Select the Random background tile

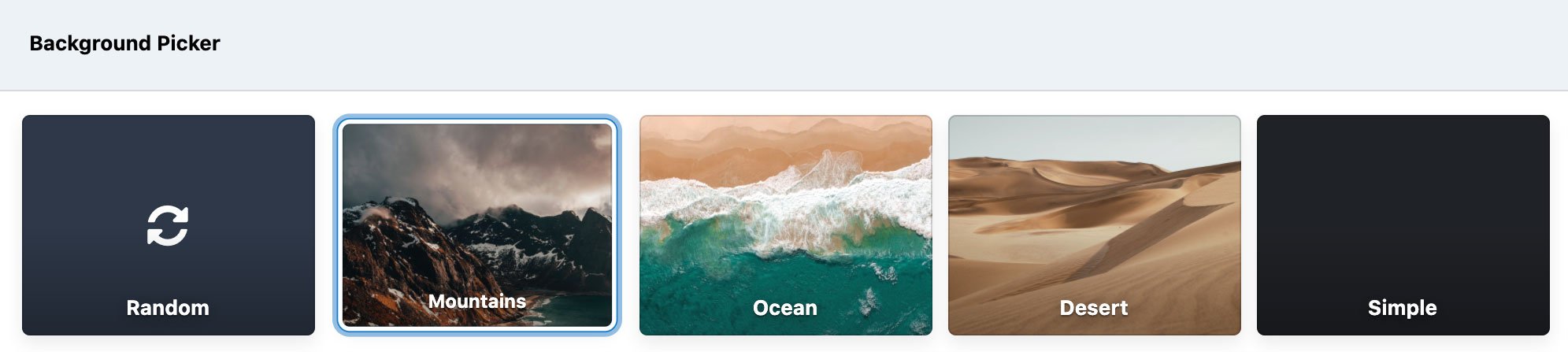[169, 225]
